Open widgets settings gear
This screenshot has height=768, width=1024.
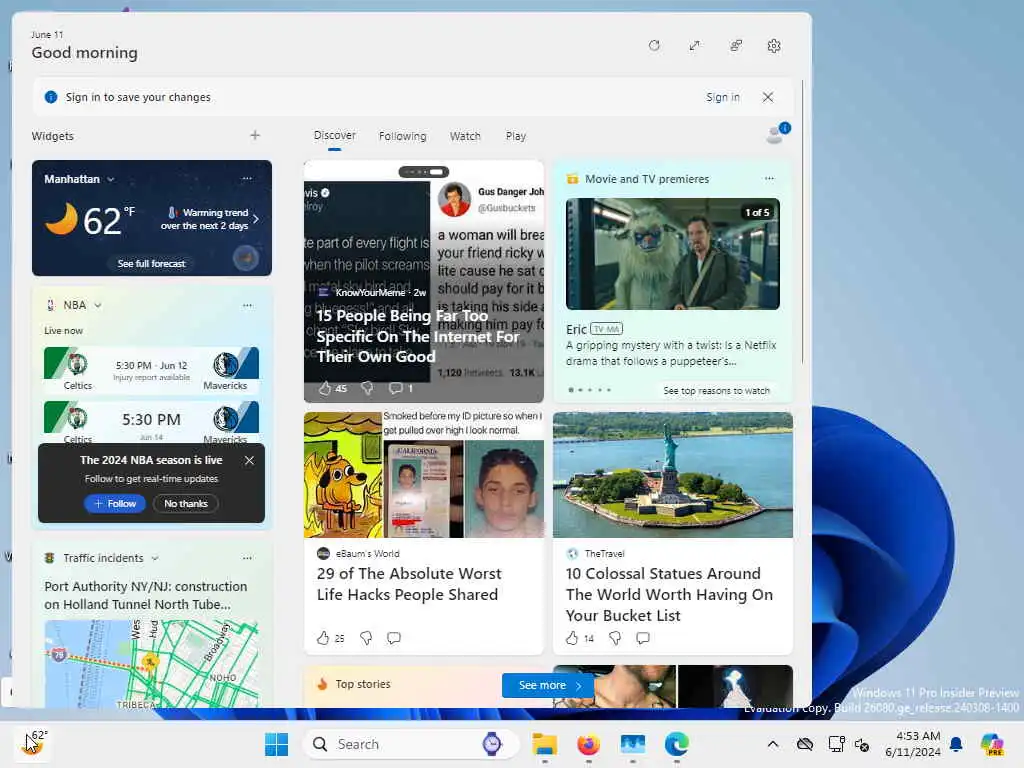[774, 46]
